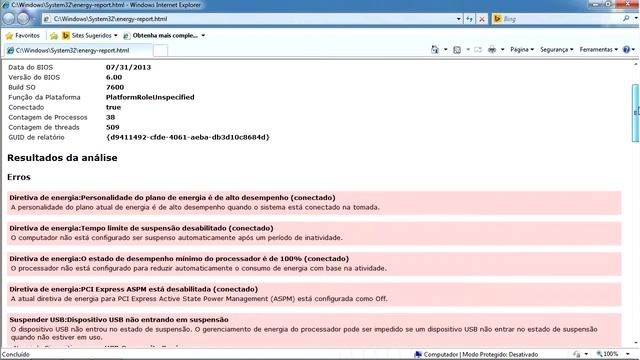The width and height of the screenshot is (640, 360).
Task: Open Favoritos star button
Action: pos(22,36)
